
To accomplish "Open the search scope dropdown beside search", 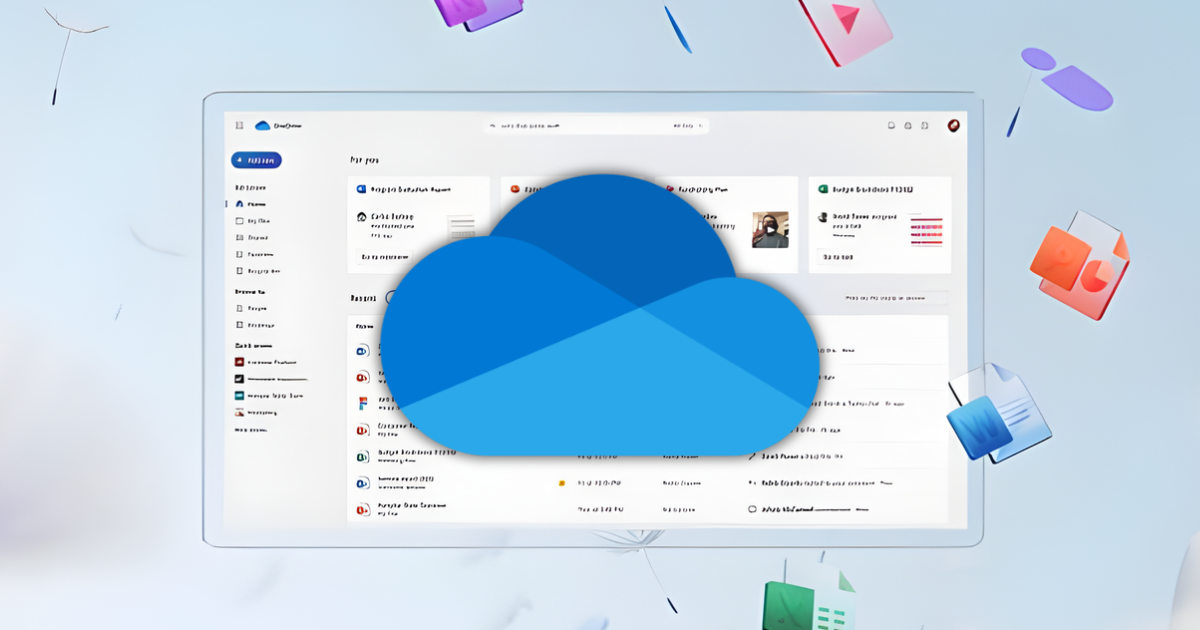I will (x=689, y=126).
